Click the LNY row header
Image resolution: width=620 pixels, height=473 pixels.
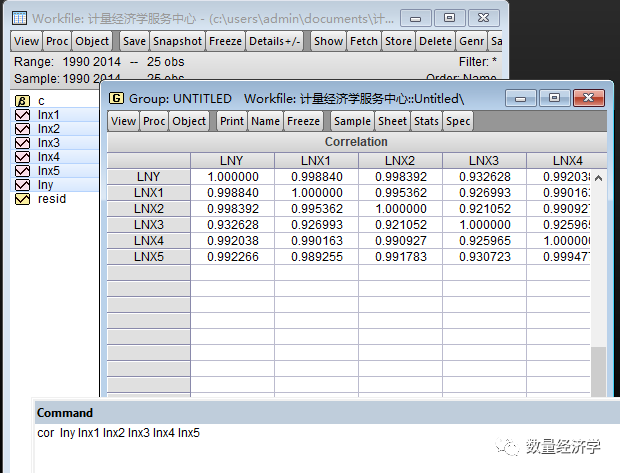pos(149,177)
